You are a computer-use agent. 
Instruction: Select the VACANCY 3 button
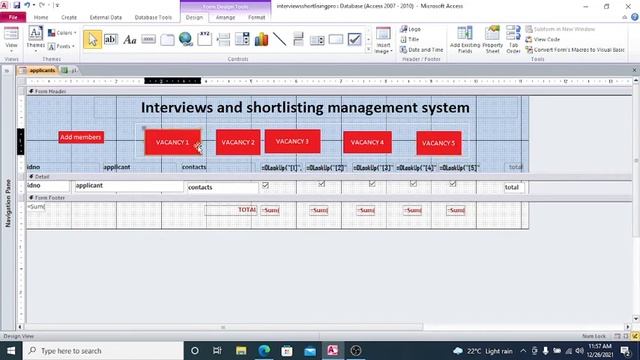click(x=293, y=141)
